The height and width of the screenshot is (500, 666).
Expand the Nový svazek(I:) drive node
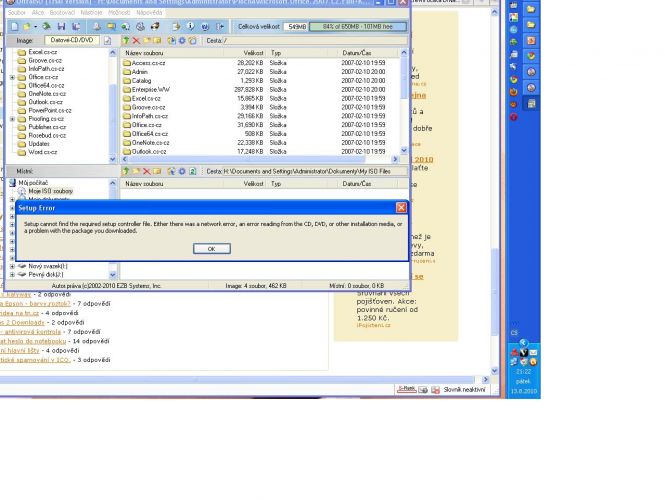(x=12, y=266)
